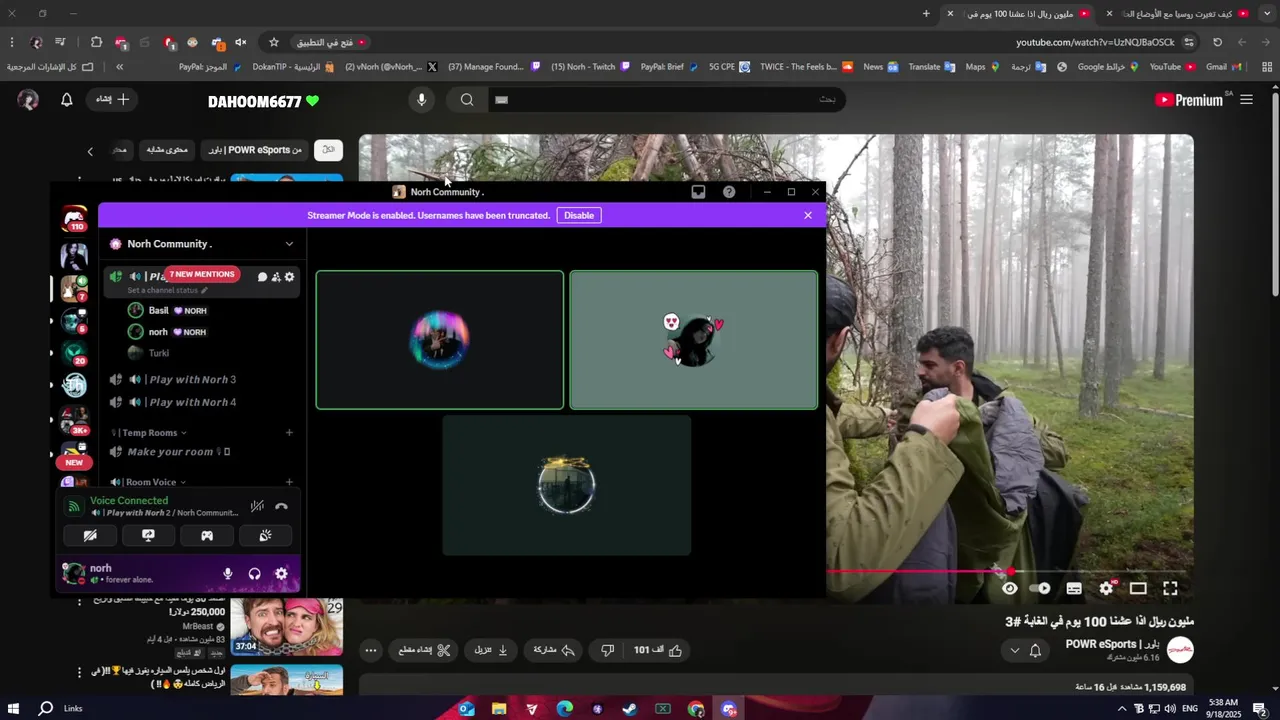1280x720 pixels.
Task: Join the Play with Norh 4 voice channel
Action: point(203,402)
